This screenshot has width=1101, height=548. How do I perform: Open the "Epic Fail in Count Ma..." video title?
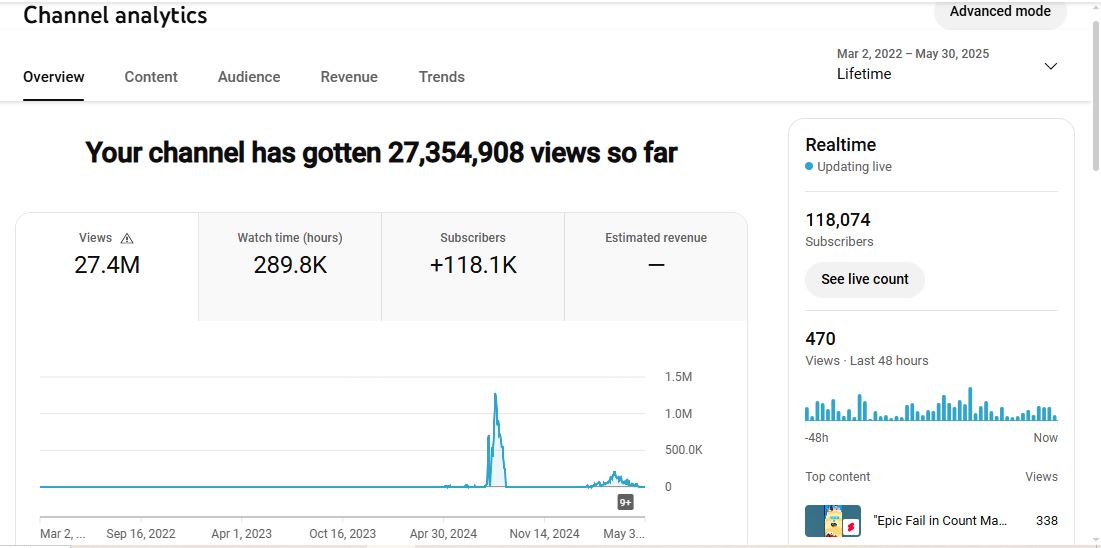(940, 521)
